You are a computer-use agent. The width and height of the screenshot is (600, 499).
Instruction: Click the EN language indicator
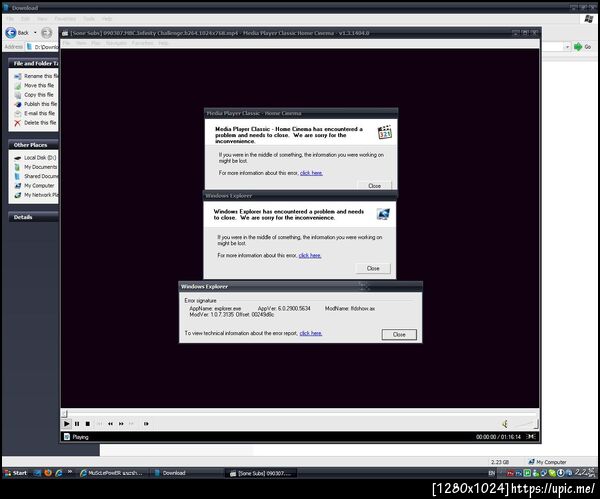492,473
